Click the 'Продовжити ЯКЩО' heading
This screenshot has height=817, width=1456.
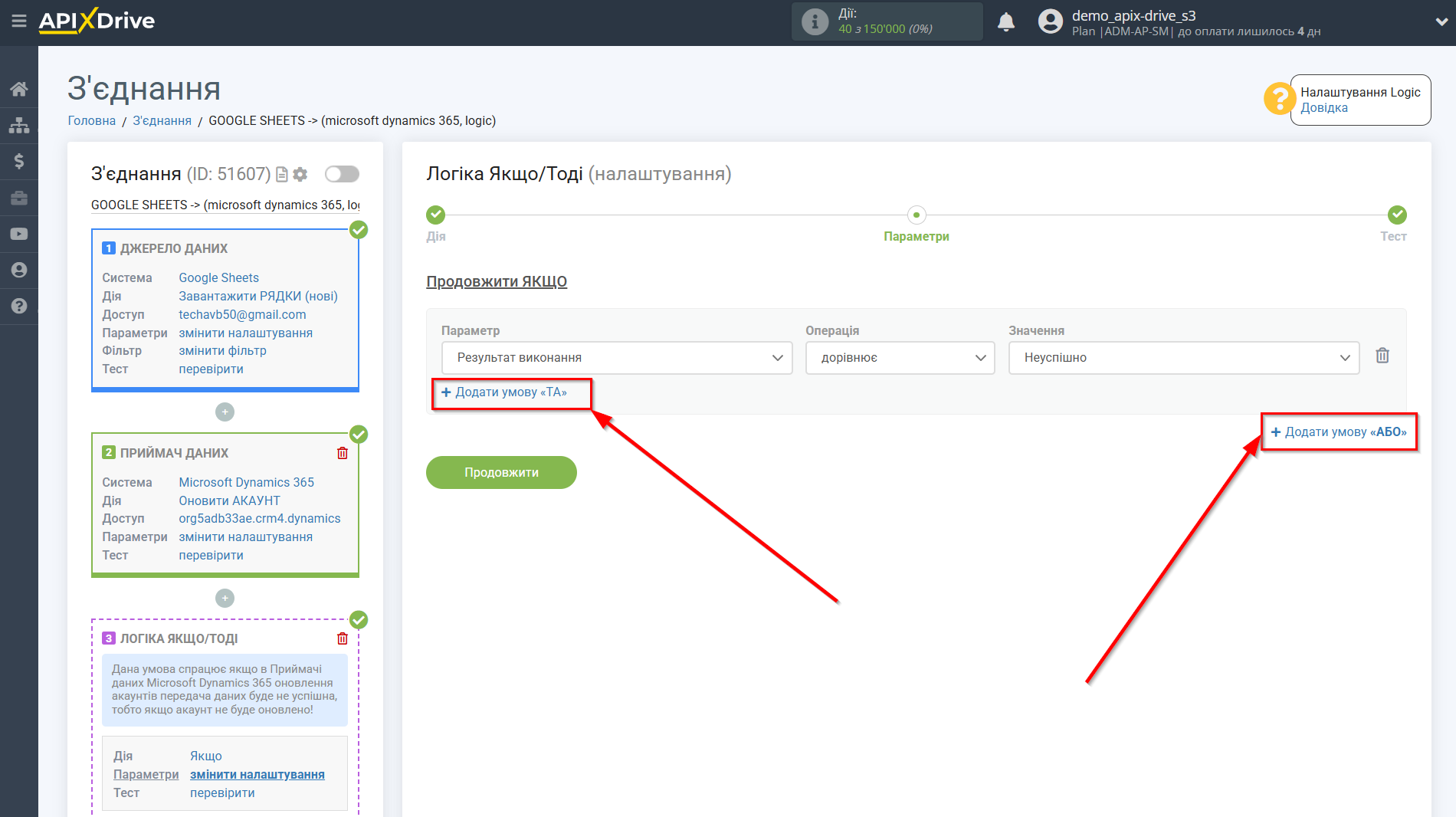click(x=497, y=281)
